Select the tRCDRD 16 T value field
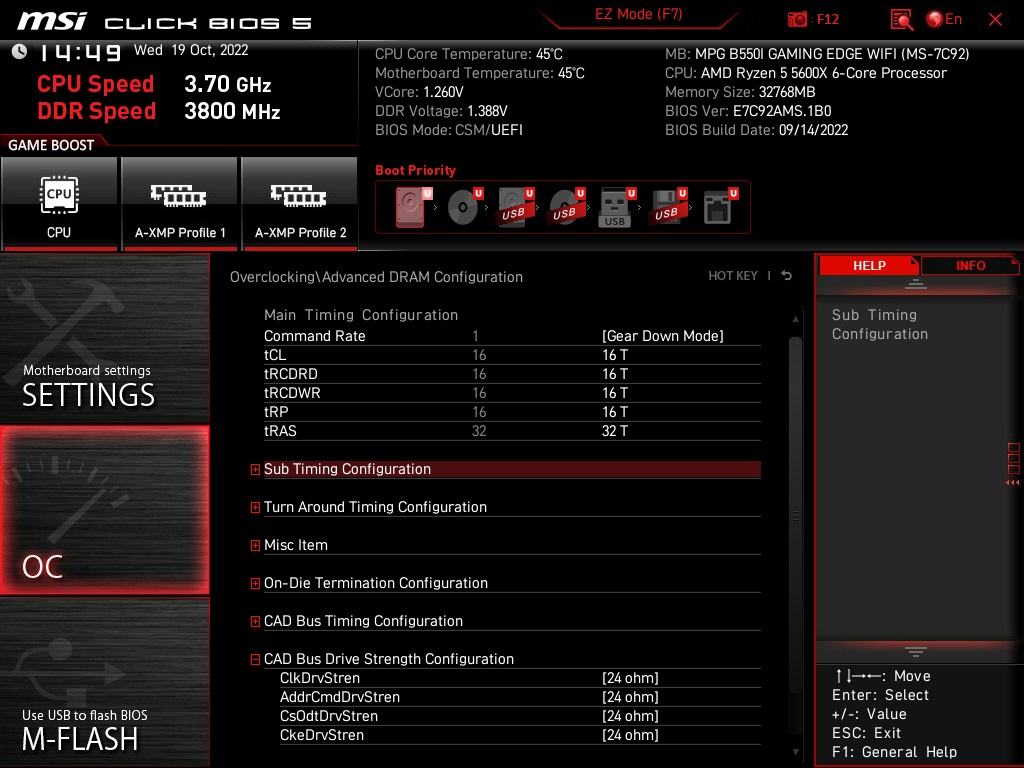The width and height of the screenshot is (1024, 768). pyautogui.click(x=615, y=374)
